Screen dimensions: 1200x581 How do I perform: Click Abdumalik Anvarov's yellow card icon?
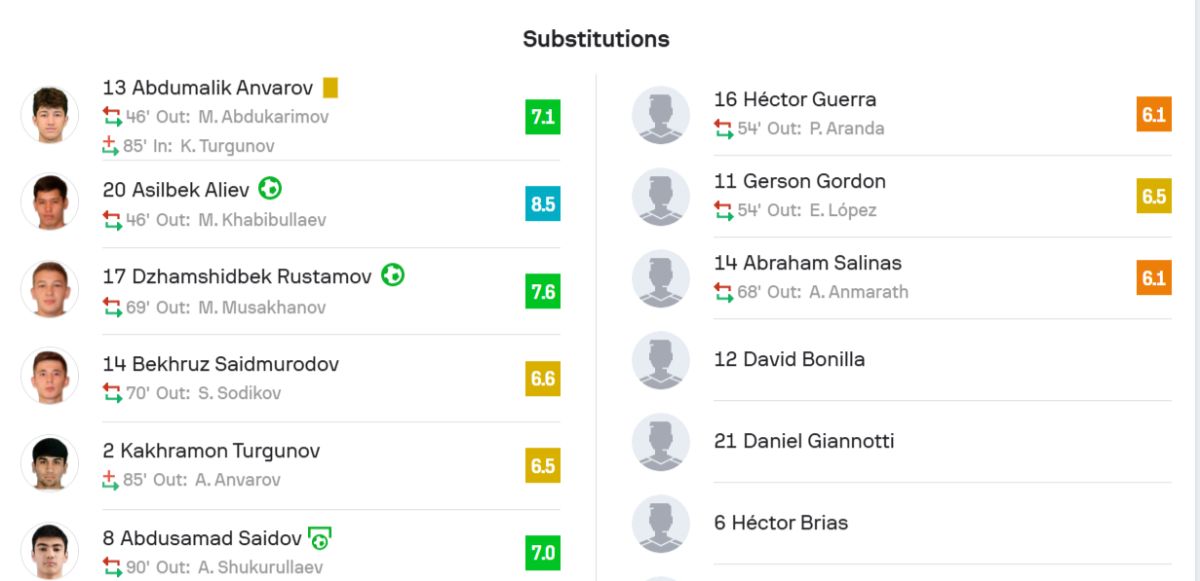click(x=330, y=88)
